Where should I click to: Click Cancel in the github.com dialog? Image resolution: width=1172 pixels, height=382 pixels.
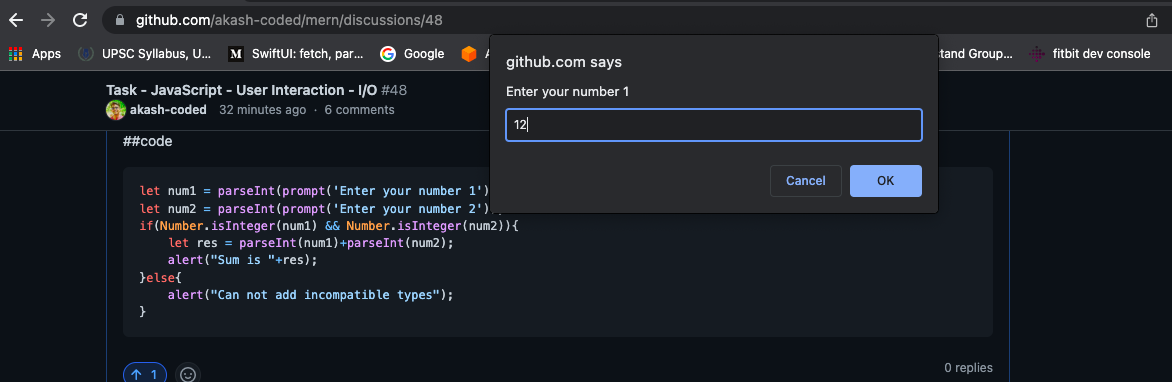(806, 181)
